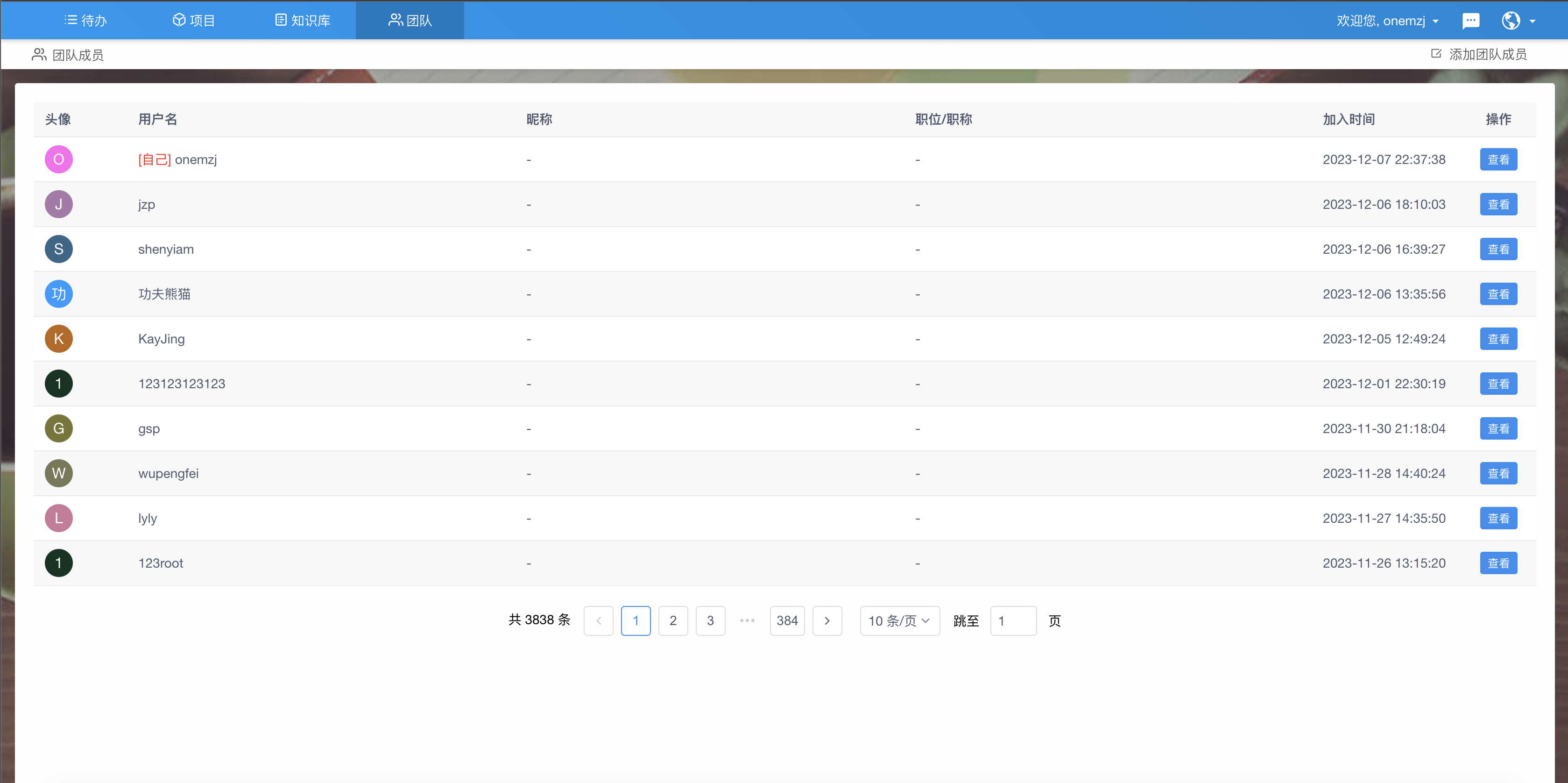This screenshot has height=783, width=1568.
Task: Click the 123123123123 dark avatar
Action: [58, 384]
